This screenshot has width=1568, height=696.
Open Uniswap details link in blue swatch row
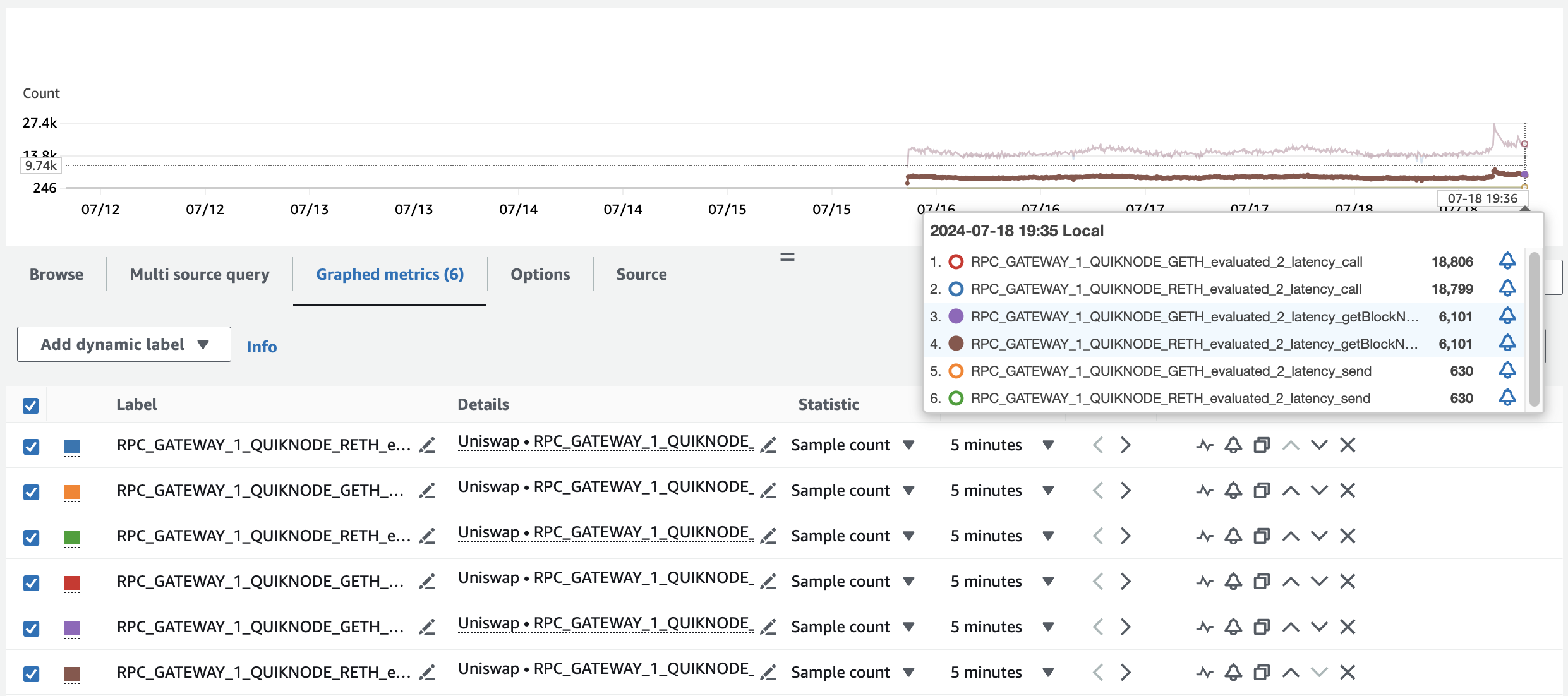[x=606, y=441]
